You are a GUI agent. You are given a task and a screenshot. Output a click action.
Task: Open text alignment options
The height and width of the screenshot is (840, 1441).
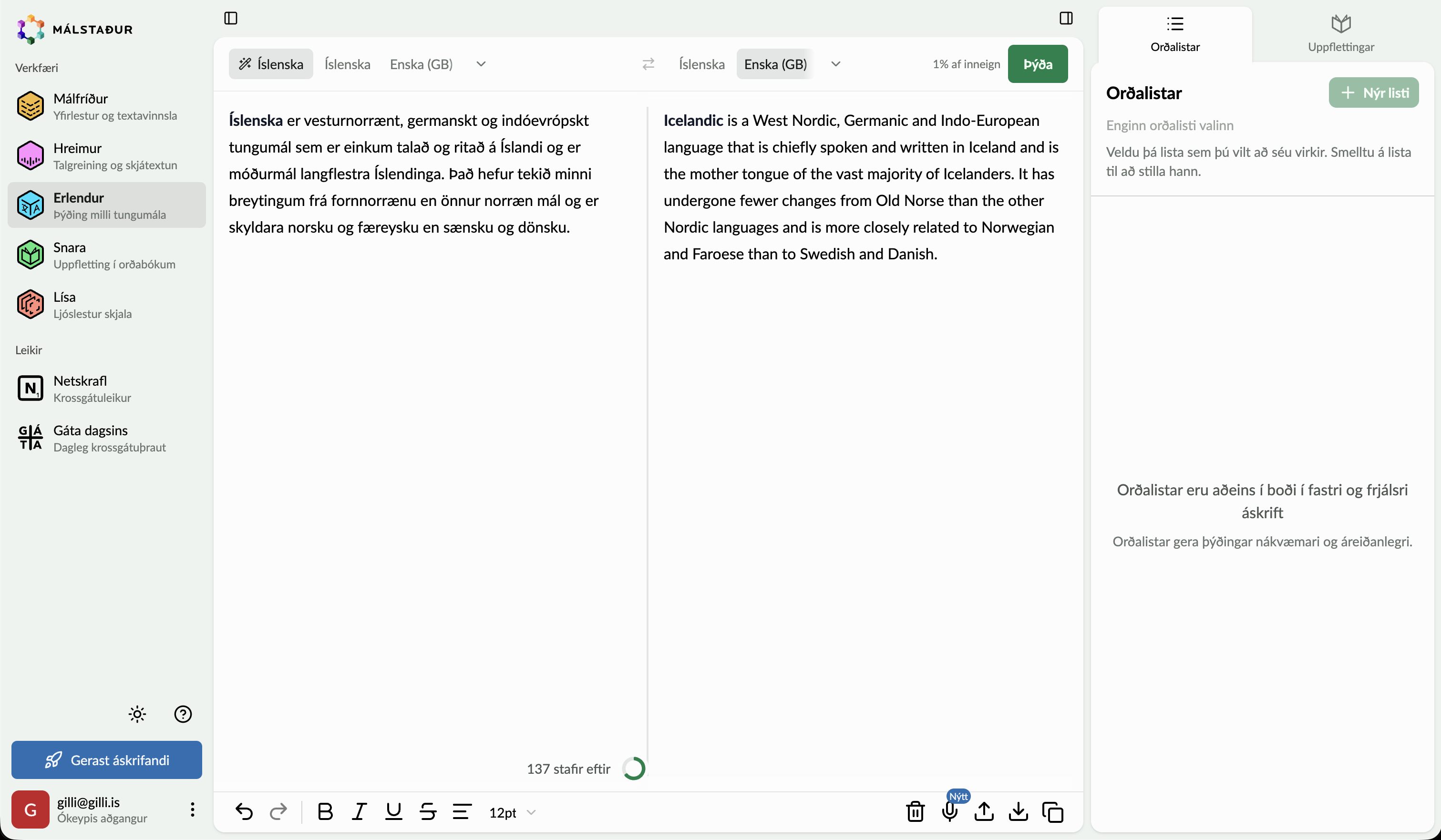462,811
